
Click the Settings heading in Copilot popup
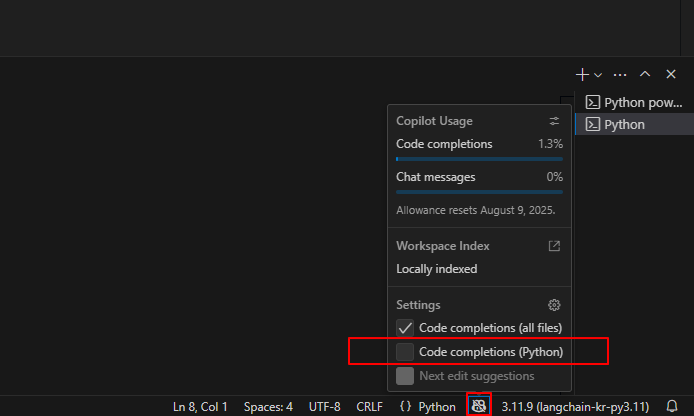click(418, 304)
